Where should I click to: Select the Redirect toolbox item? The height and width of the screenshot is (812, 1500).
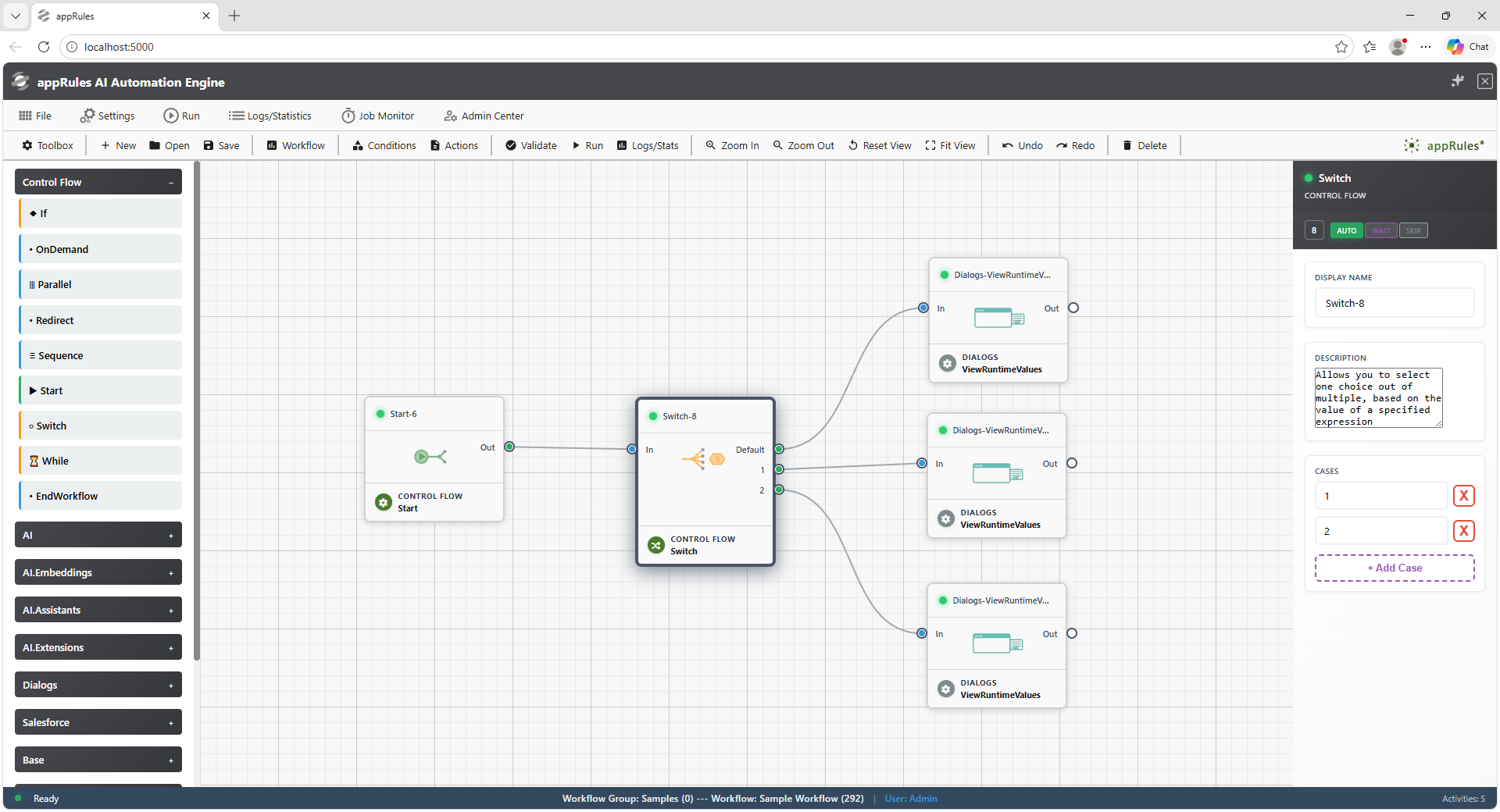[100, 320]
